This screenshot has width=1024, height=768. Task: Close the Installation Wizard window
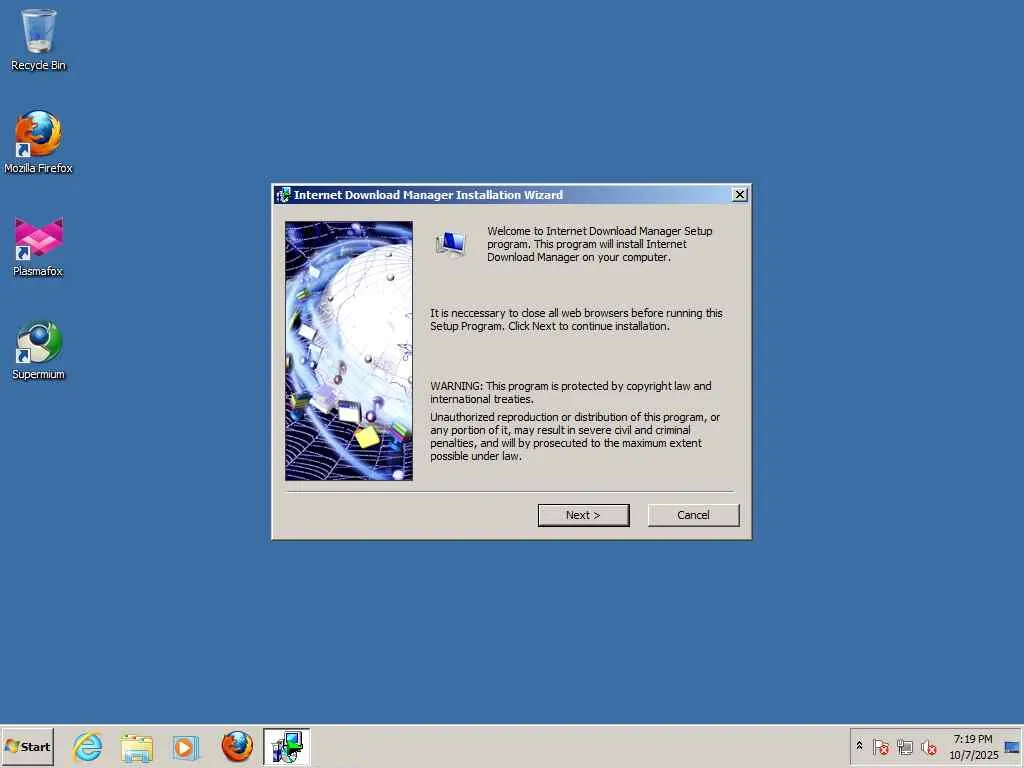(x=739, y=195)
